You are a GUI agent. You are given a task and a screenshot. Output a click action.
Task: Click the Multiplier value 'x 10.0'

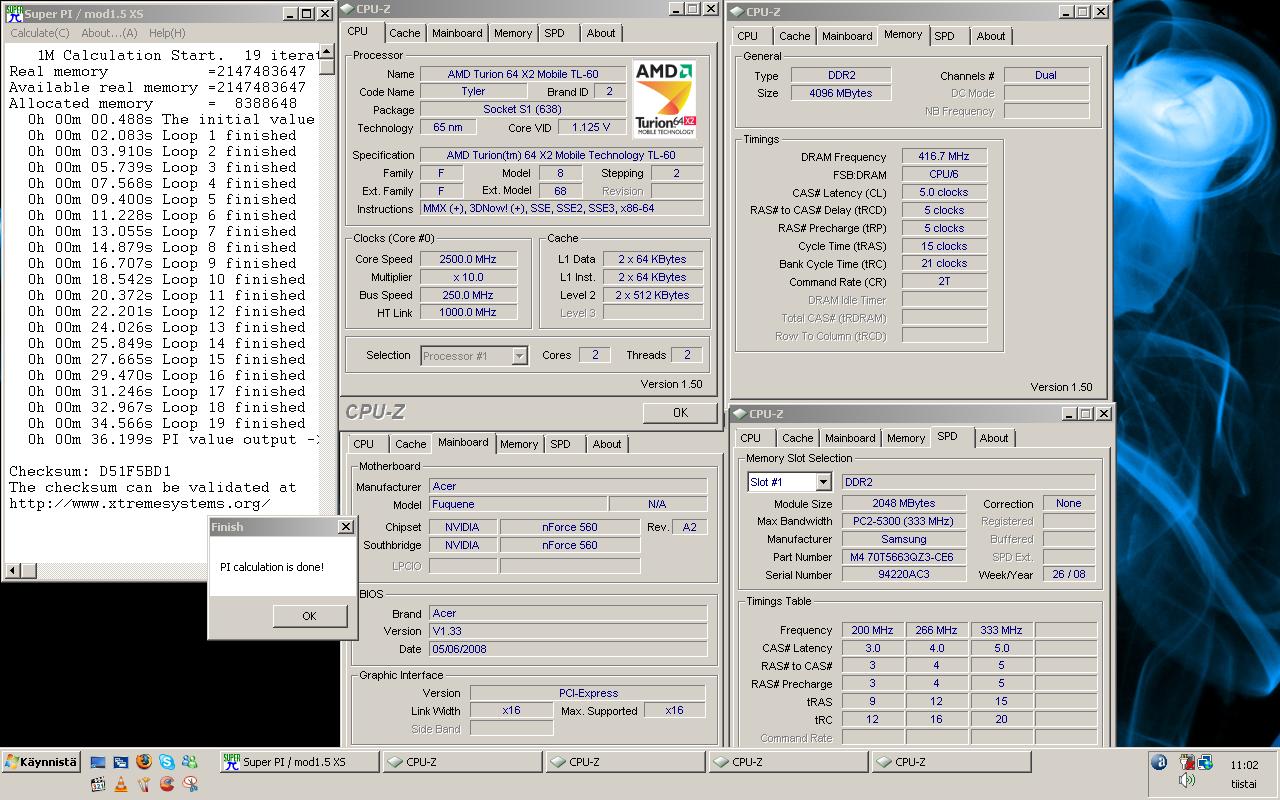pyautogui.click(x=468, y=277)
